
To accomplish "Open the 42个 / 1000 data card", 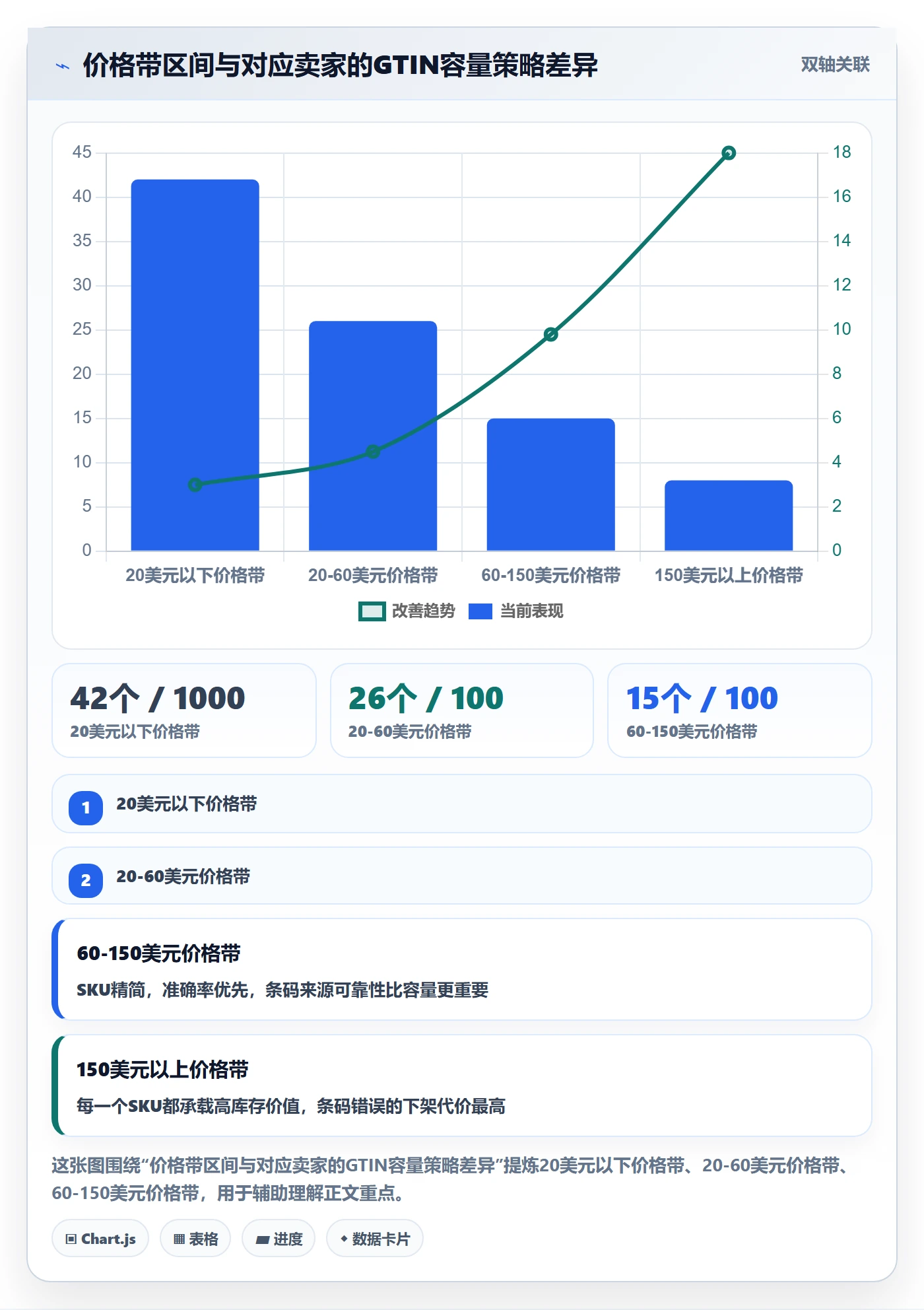I will click(184, 710).
